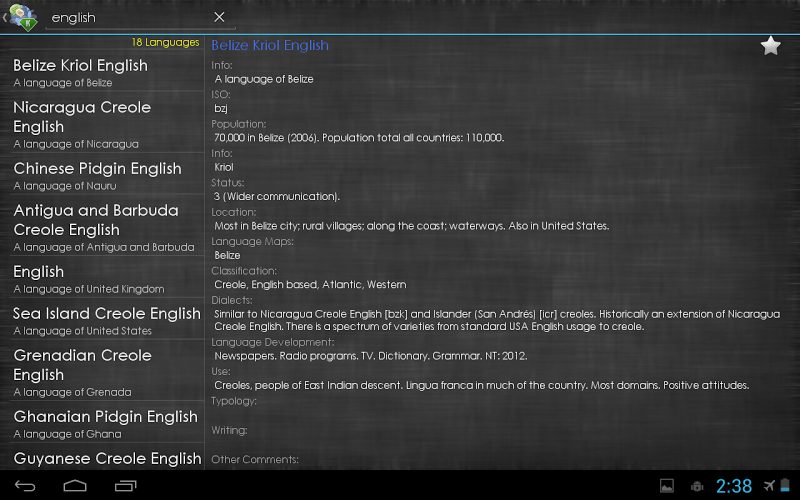Tap the 'Classification:' label
This screenshot has width=800, height=500.
[244, 271]
